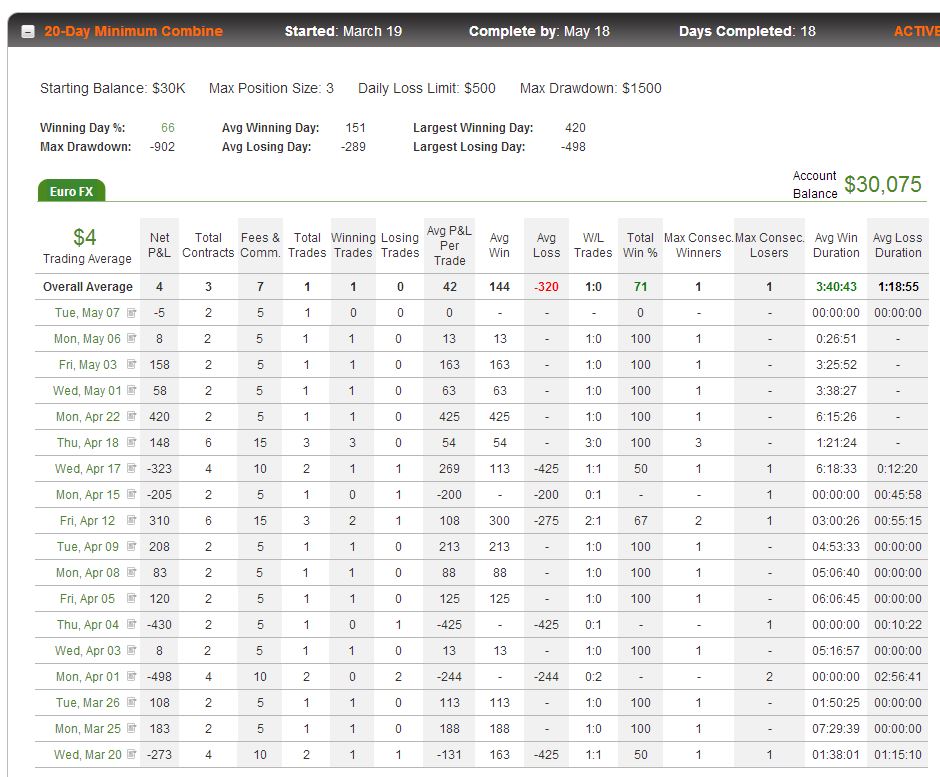Screen dimensions: 940x777
Task: Click the Total Win % column header
Action: pos(640,245)
